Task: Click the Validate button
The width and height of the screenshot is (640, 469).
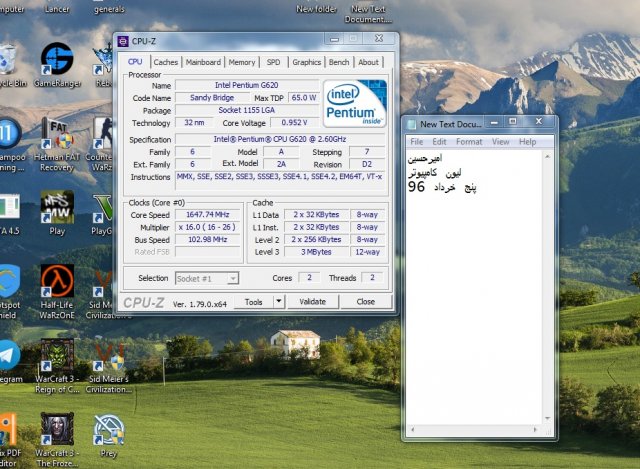Action: tap(312, 301)
